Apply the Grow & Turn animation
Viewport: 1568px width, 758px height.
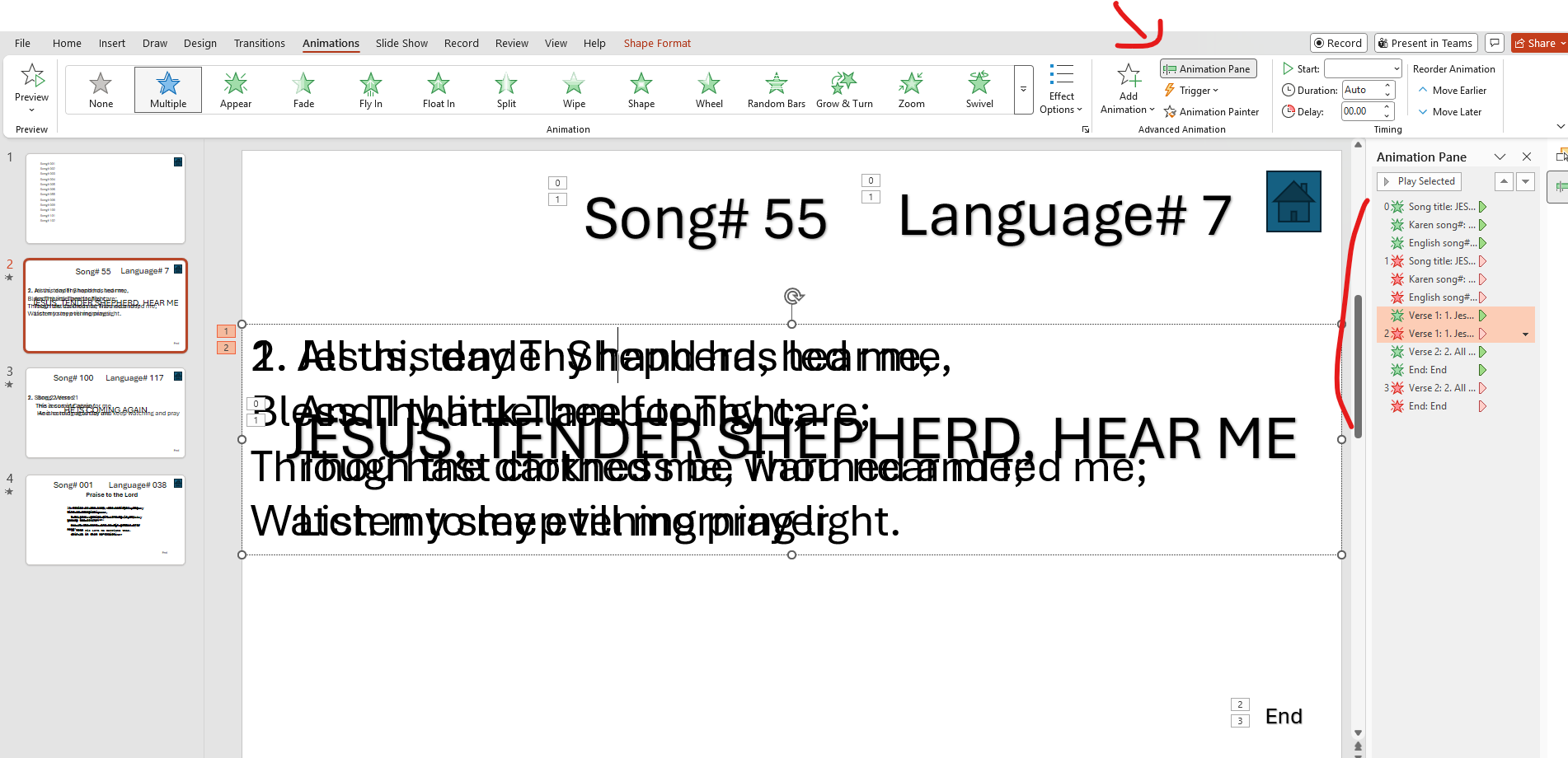click(844, 90)
